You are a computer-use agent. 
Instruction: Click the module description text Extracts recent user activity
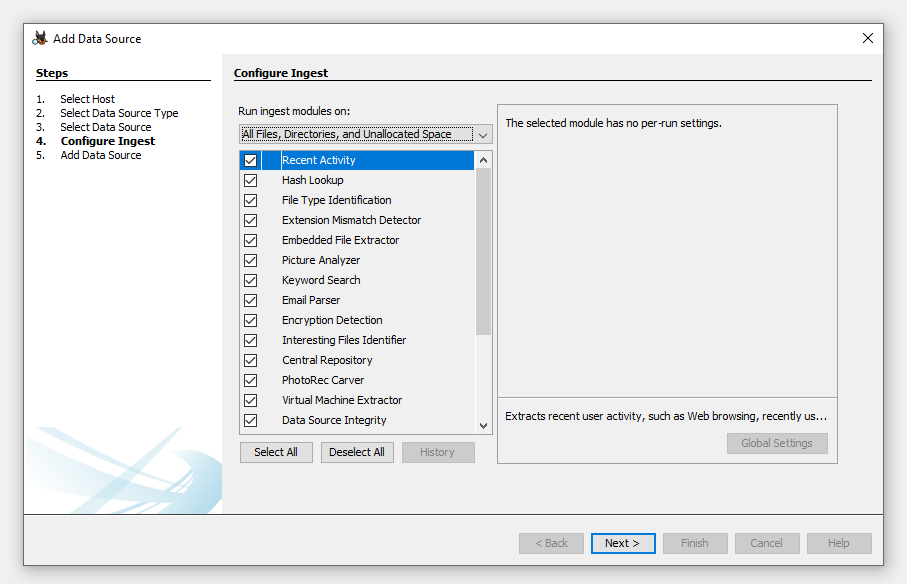pyautogui.click(x=666, y=416)
